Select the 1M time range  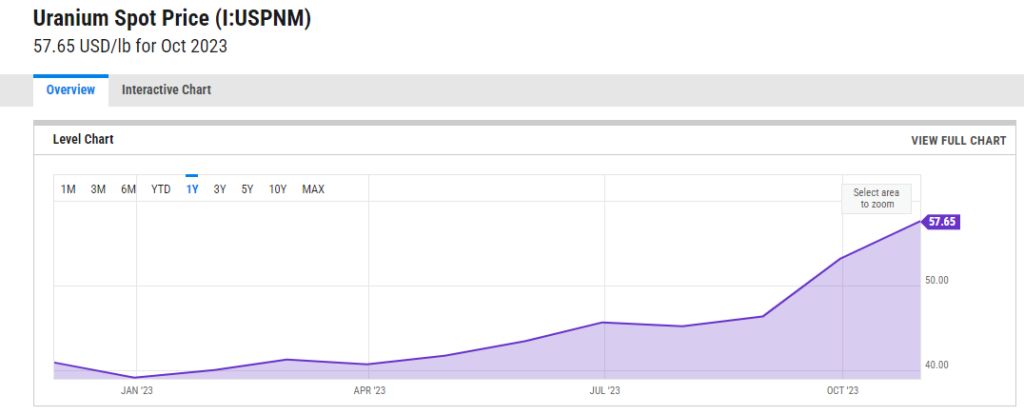tap(68, 190)
